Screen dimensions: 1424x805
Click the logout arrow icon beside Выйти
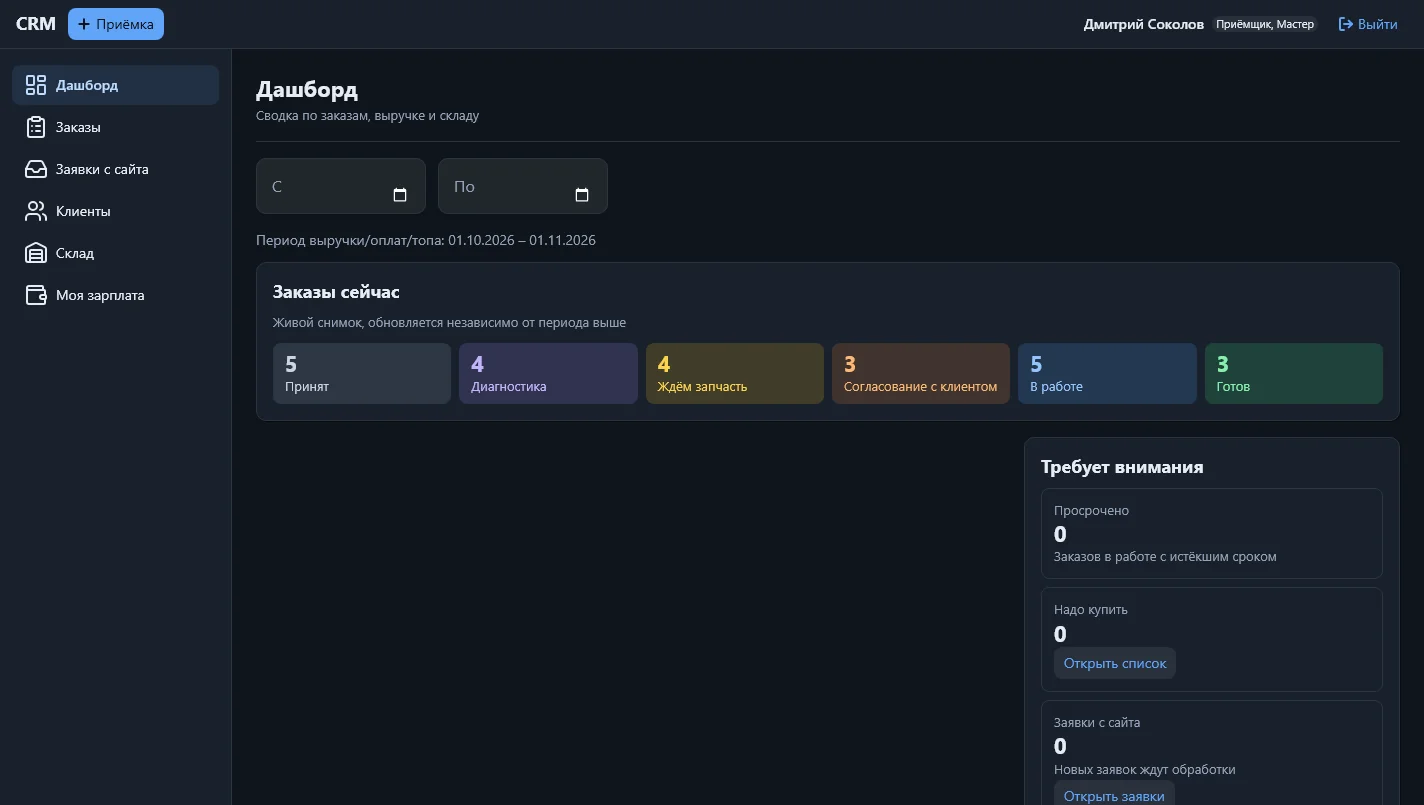(1346, 24)
